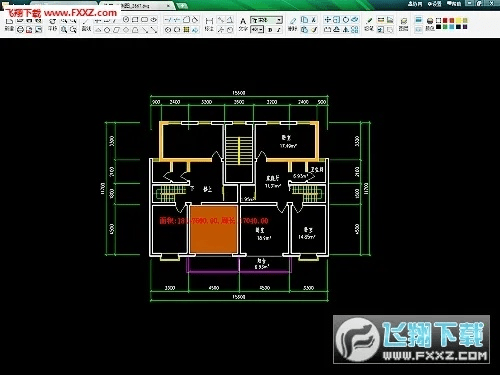Image resolution: width=500 pixels, height=375 pixels.
Task: Pick the purple color swatch
Action: pos(465,27)
